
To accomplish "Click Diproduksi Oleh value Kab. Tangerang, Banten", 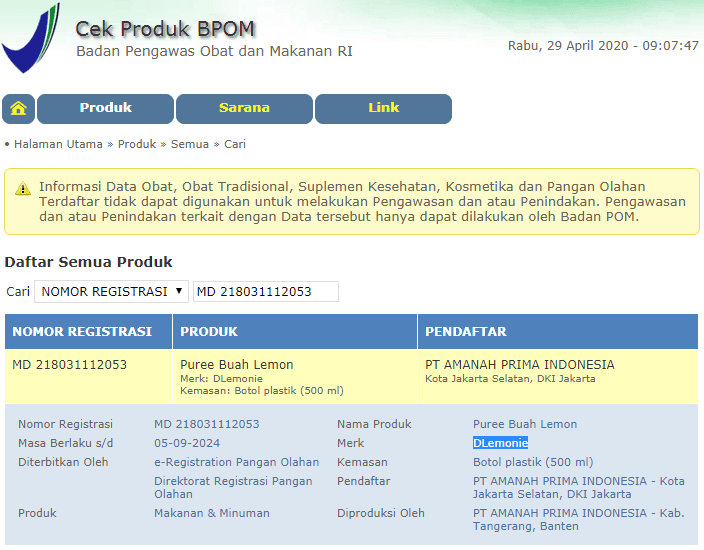I will (x=579, y=519).
